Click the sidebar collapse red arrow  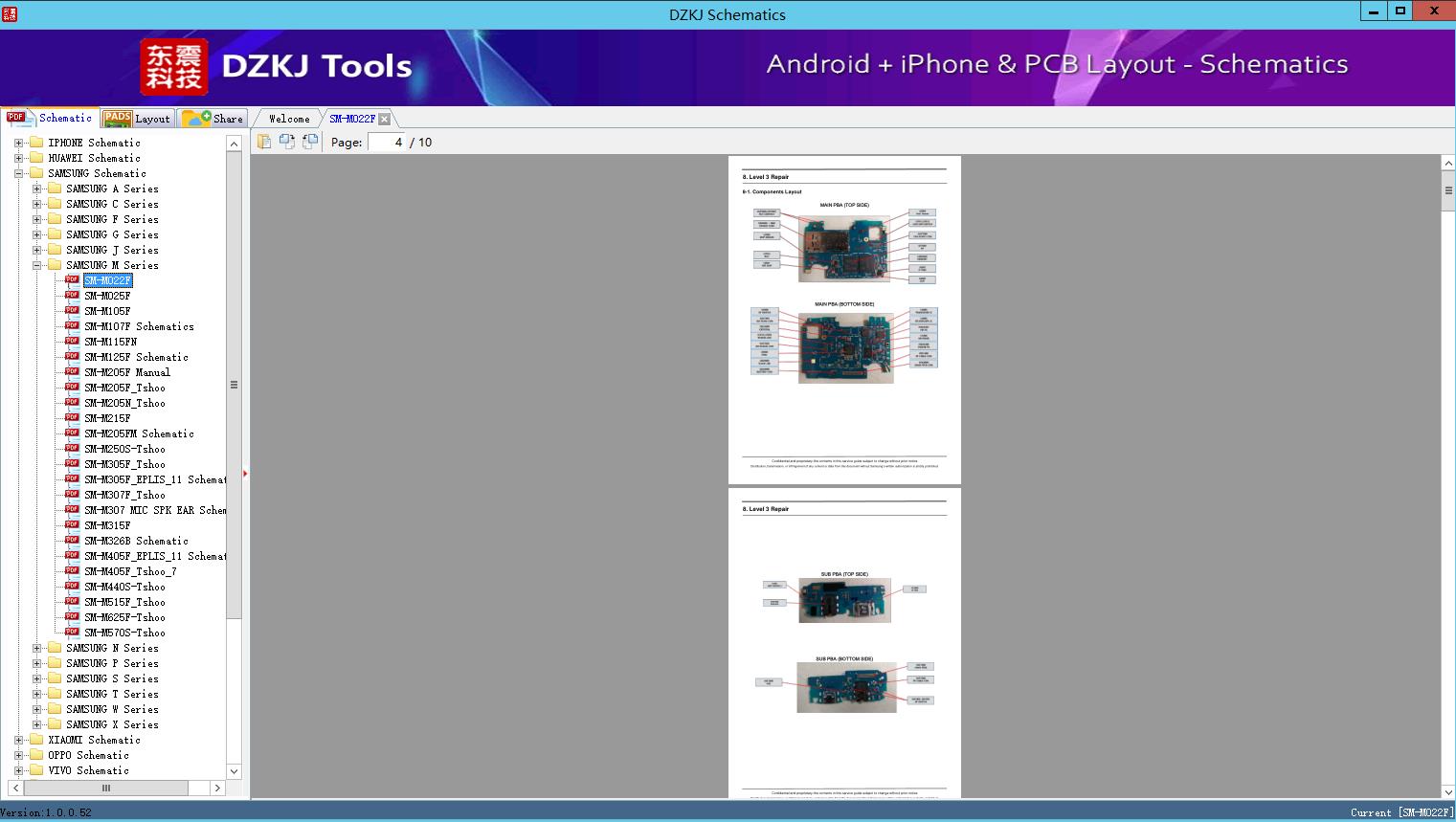245,474
